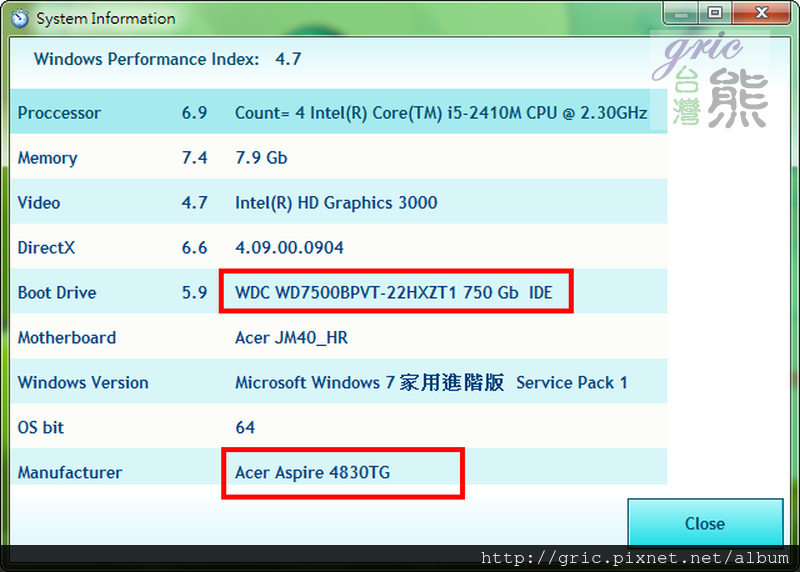This screenshot has height=572, width=800.
Task: Click the 'Video' row label
Action: click(39, 203)
